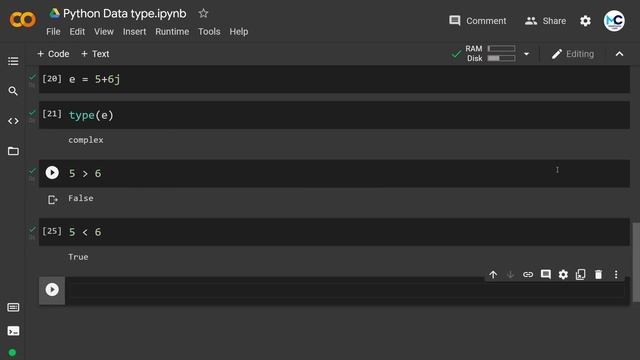Click the vertical notebook scrollbar
Image resolution: width=640 pixels, height=360 pixels.
[x=636, y=262]
